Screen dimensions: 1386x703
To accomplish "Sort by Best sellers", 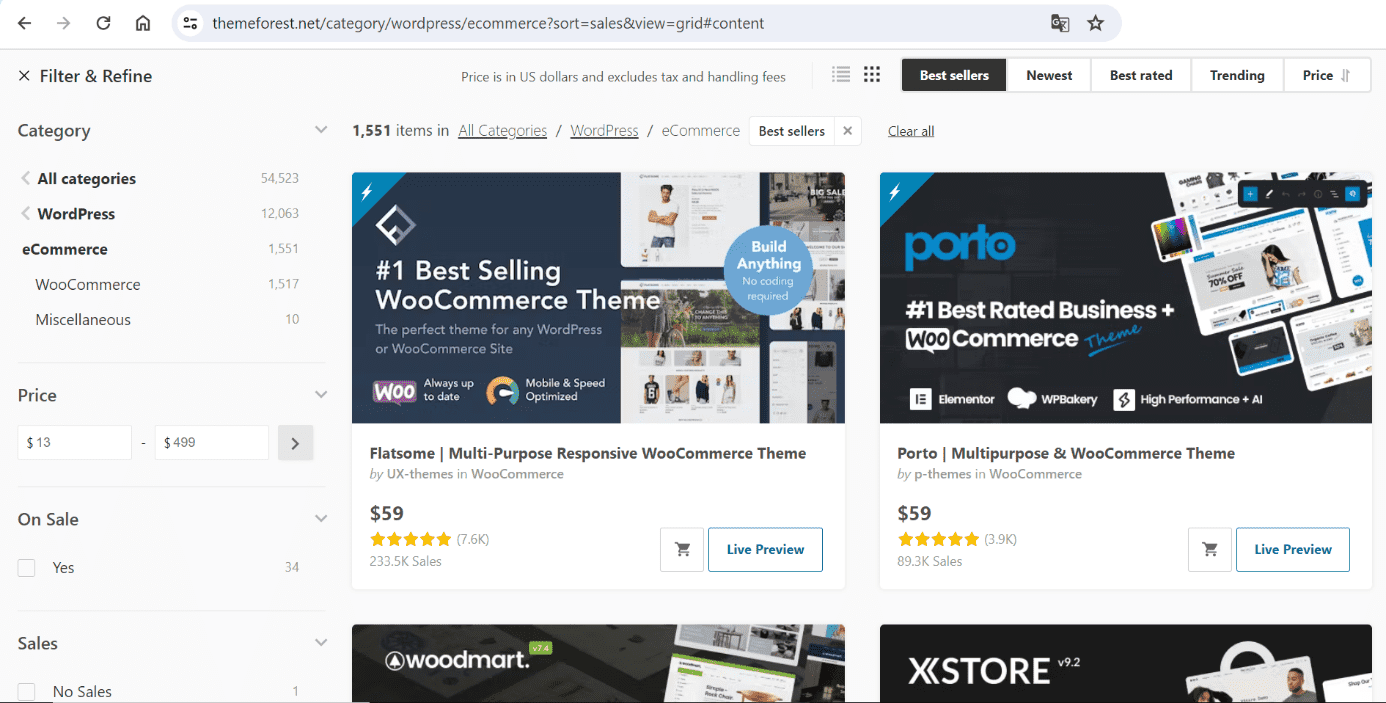I will click(x=954, y=75).
